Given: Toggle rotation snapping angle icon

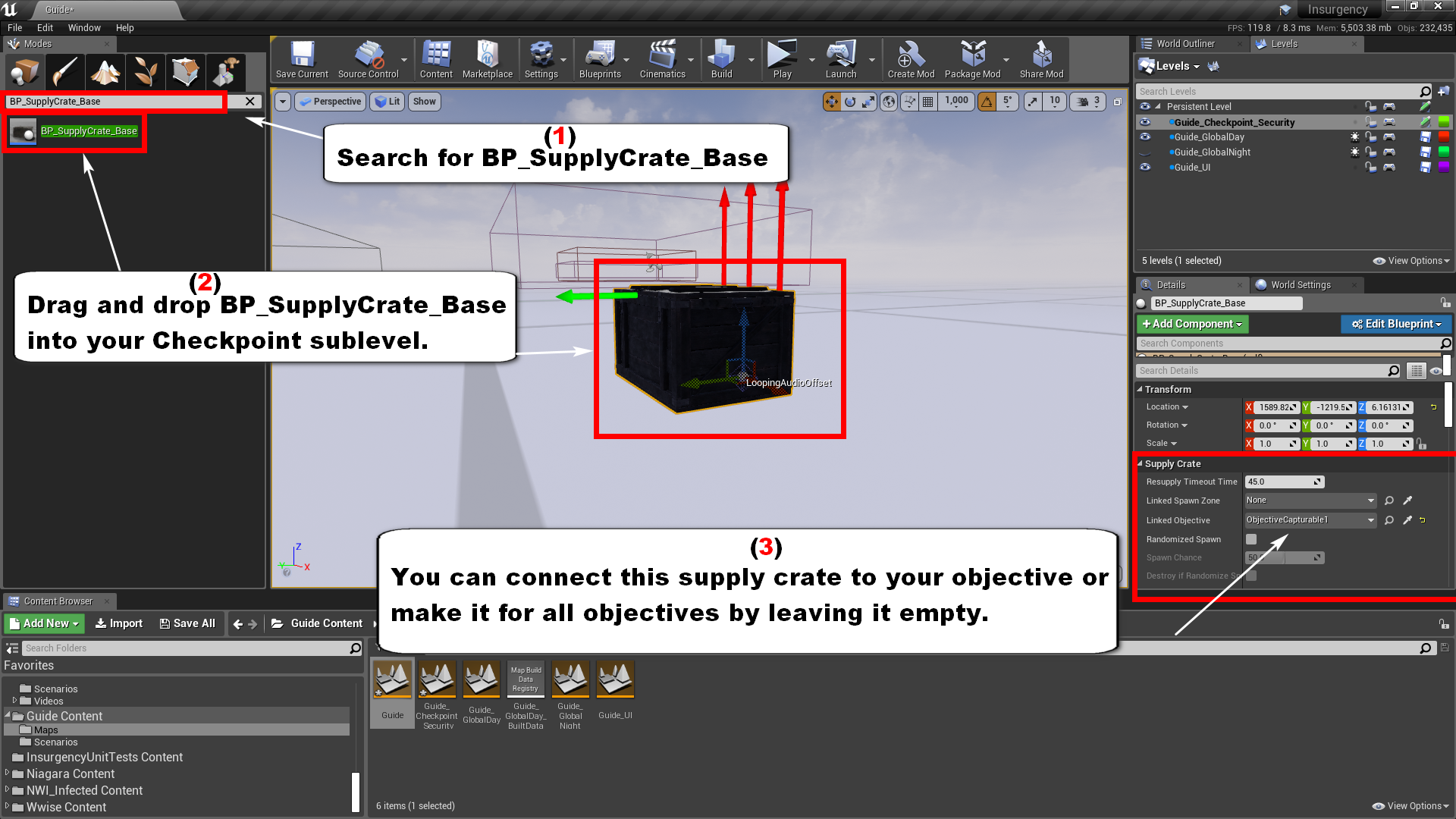Looking at the screenshot, I should coord(987,102).
